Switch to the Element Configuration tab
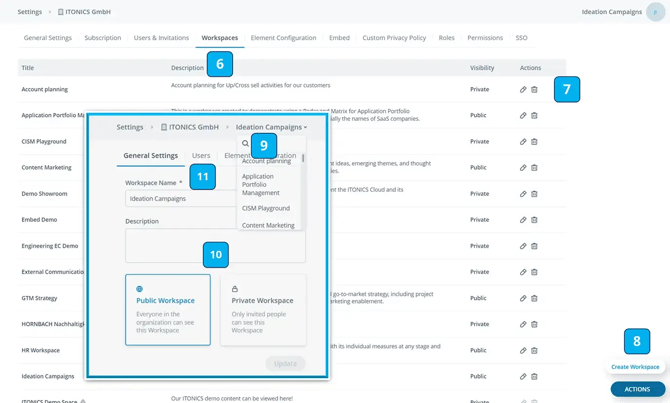 (x=283, y=38)
